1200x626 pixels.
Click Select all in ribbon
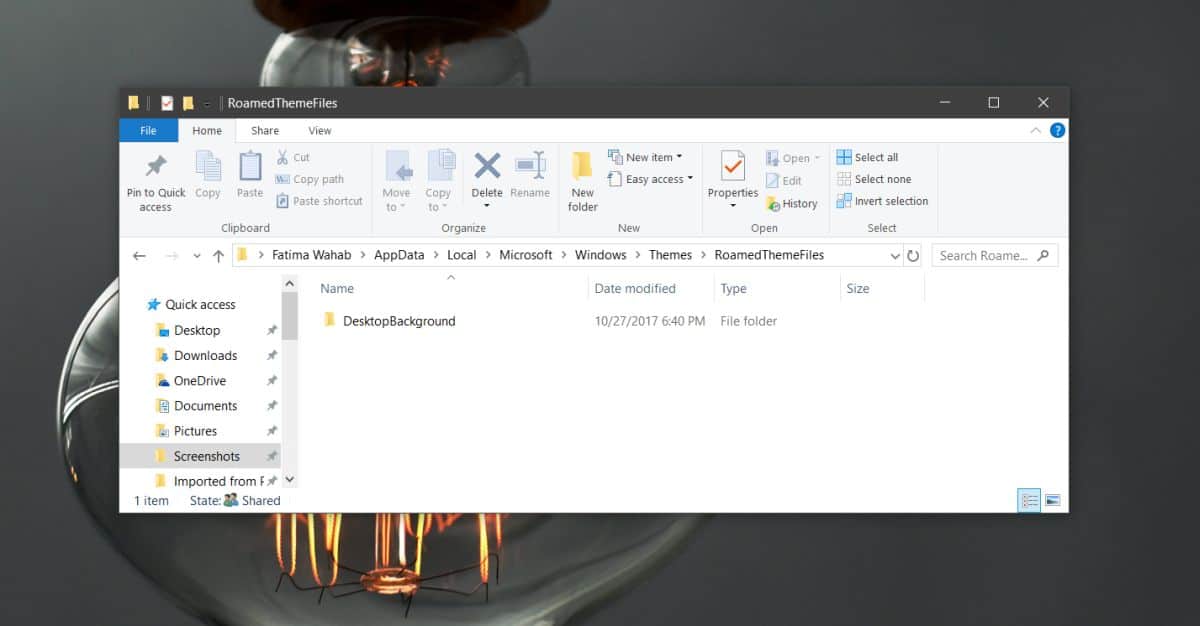tap(867, 157)
